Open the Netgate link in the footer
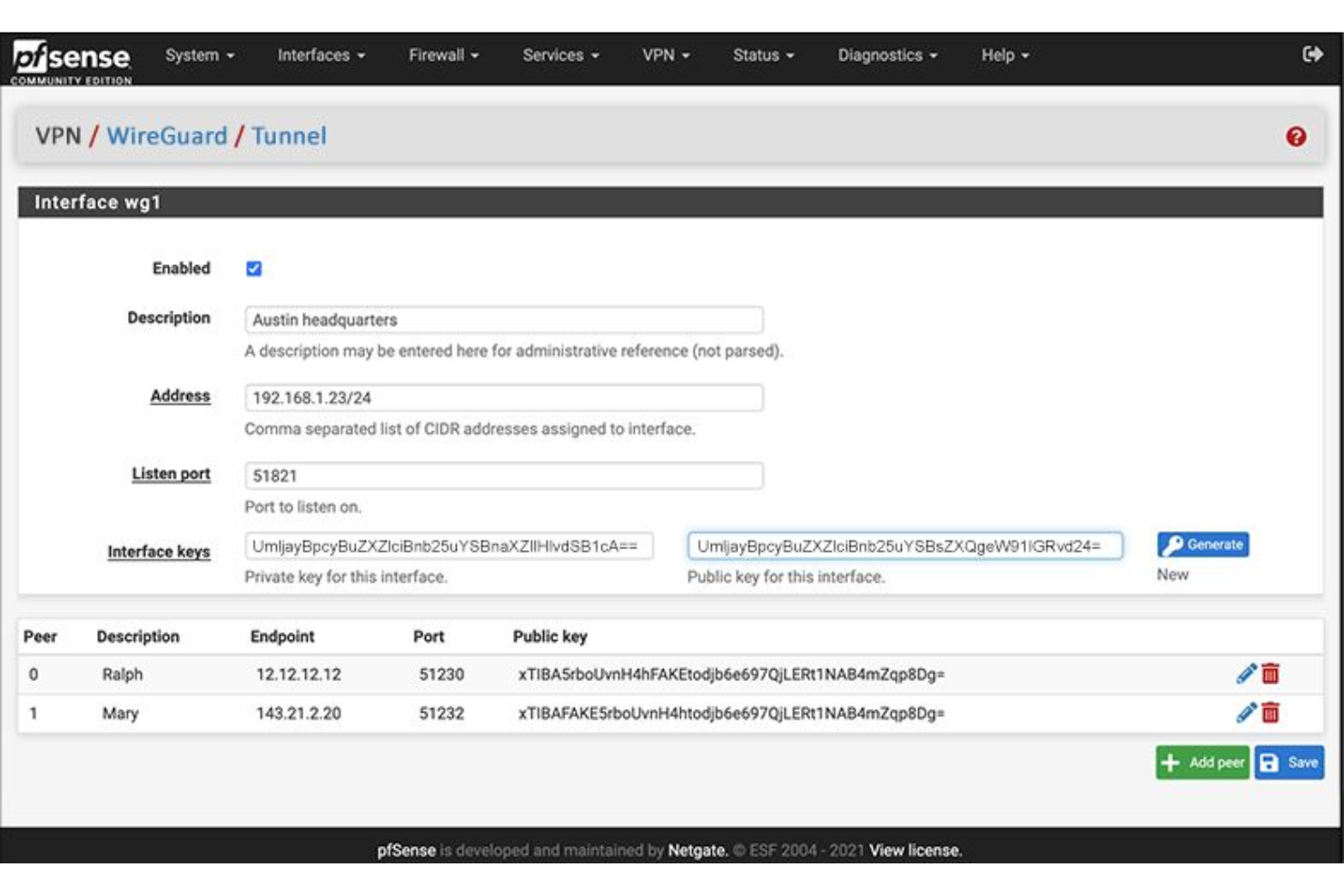 (x=697, y=851)
